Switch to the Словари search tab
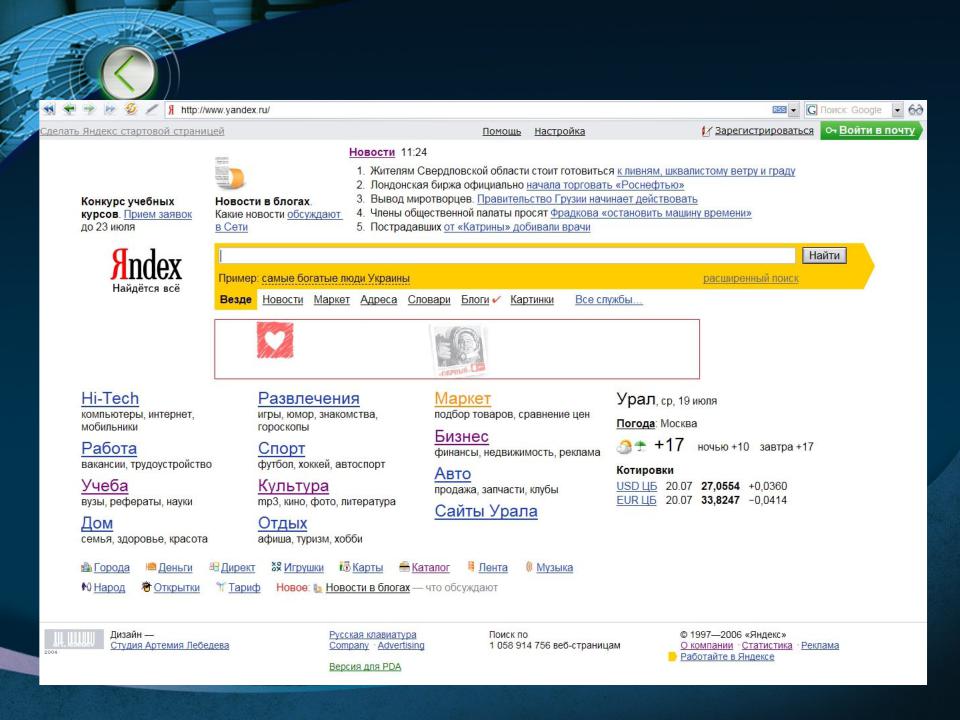The width and height of the screenshot is (960, 720). [x=429, y=299]
